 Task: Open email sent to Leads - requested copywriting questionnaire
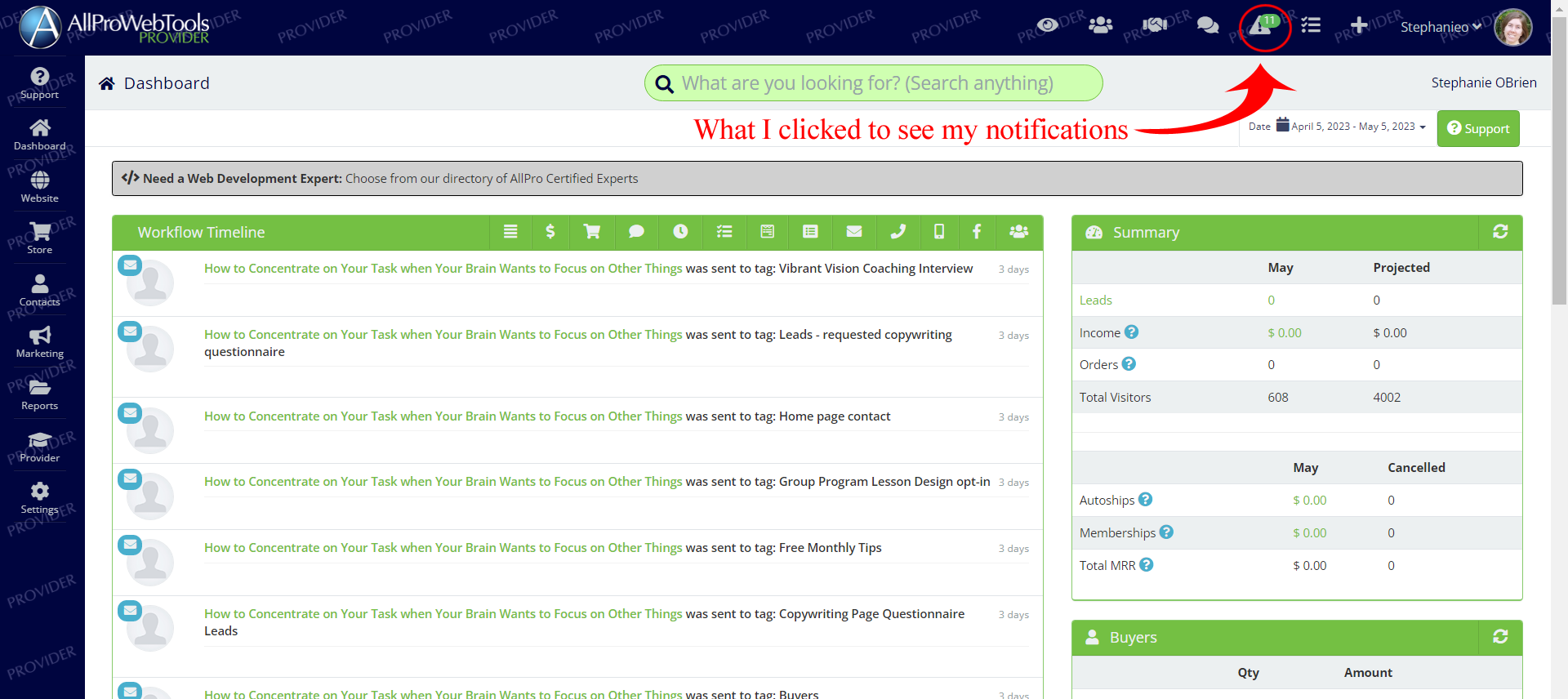click(443, 335)
